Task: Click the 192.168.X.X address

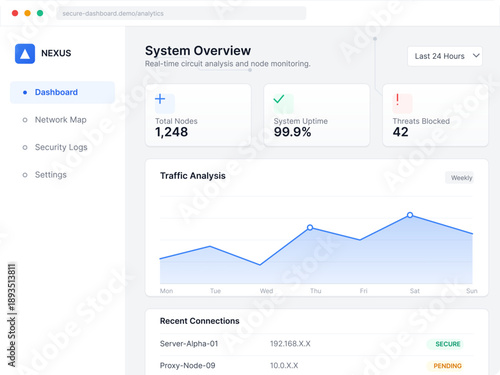Action: coord(290,344)
